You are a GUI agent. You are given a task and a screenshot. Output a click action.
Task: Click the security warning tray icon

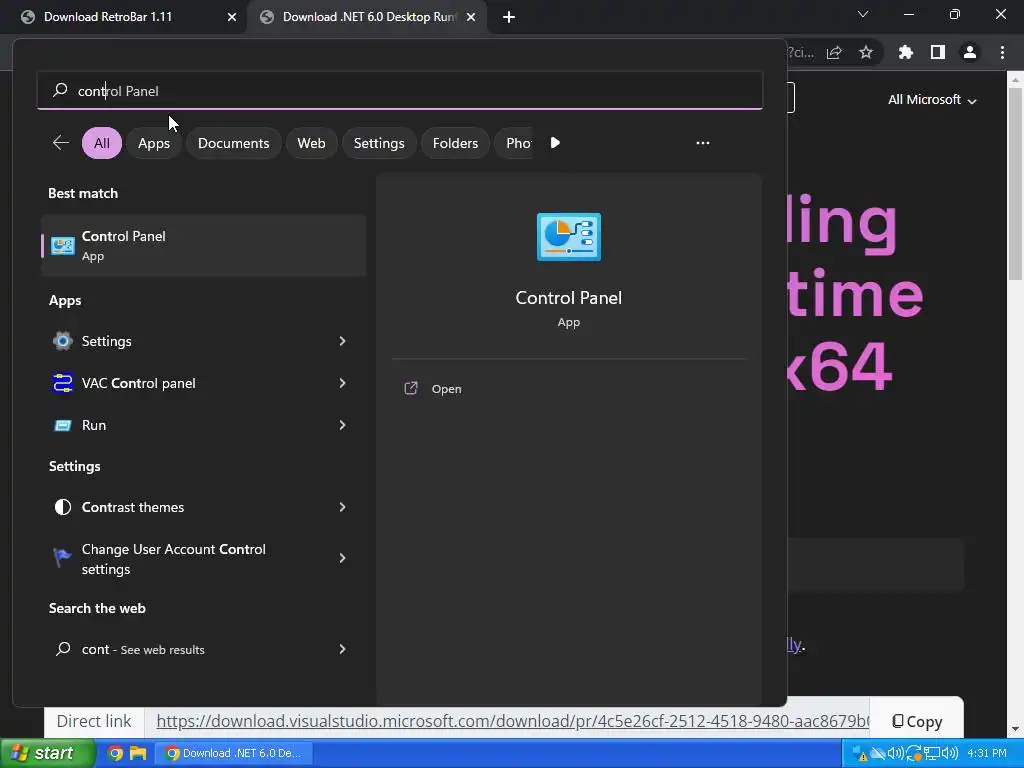pos(860,753)
